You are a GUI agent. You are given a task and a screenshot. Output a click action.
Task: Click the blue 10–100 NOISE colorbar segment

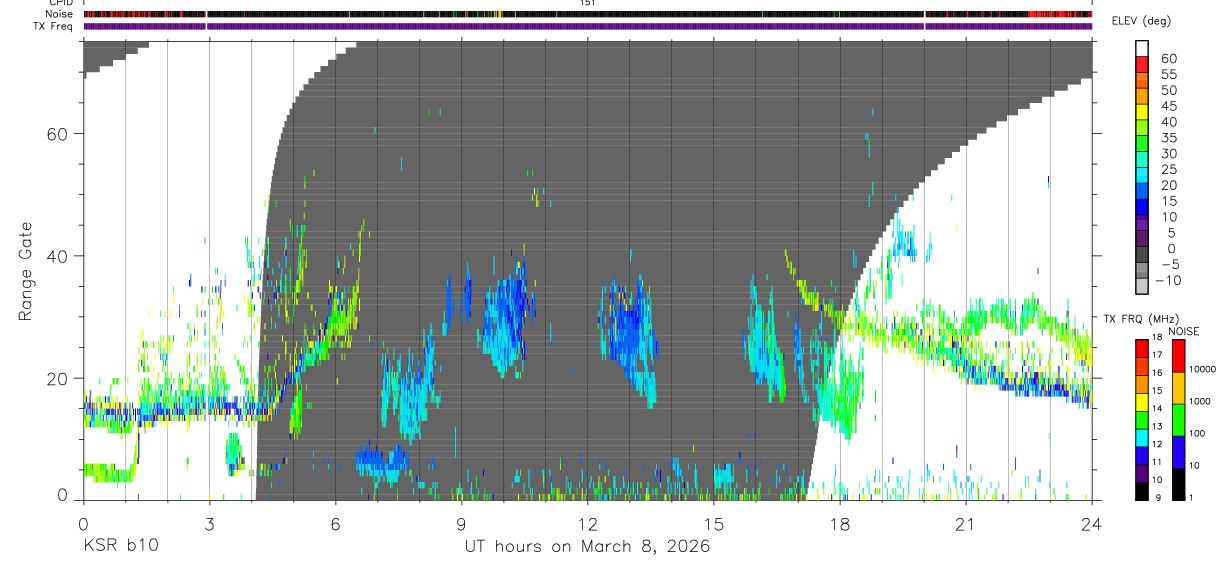[1179, 451]
